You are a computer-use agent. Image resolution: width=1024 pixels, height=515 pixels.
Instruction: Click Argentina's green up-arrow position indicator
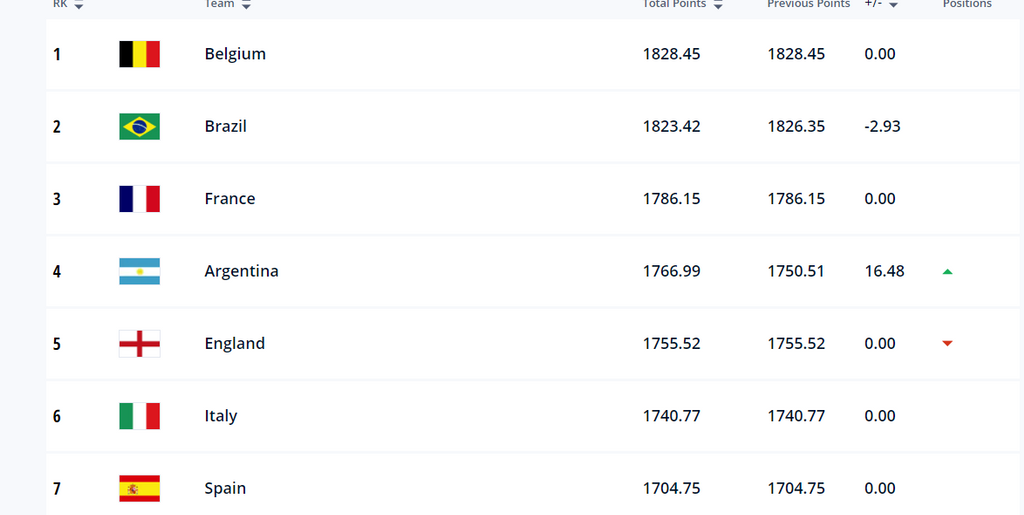[x=947, y=271]
